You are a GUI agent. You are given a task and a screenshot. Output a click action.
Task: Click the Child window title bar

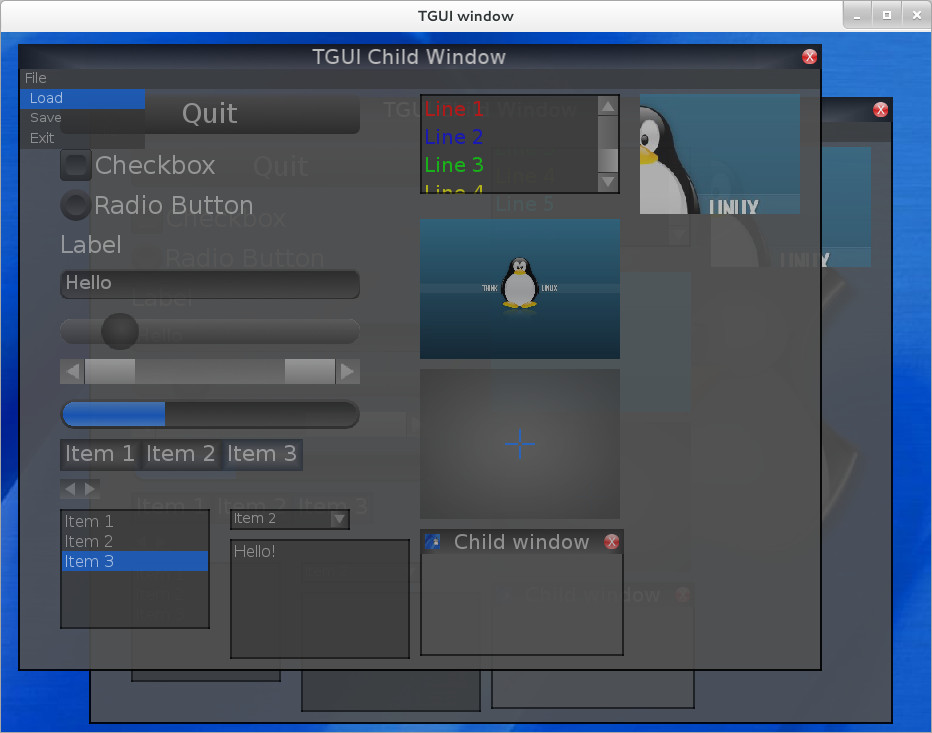pyautogui.click(x=521, y=542)
